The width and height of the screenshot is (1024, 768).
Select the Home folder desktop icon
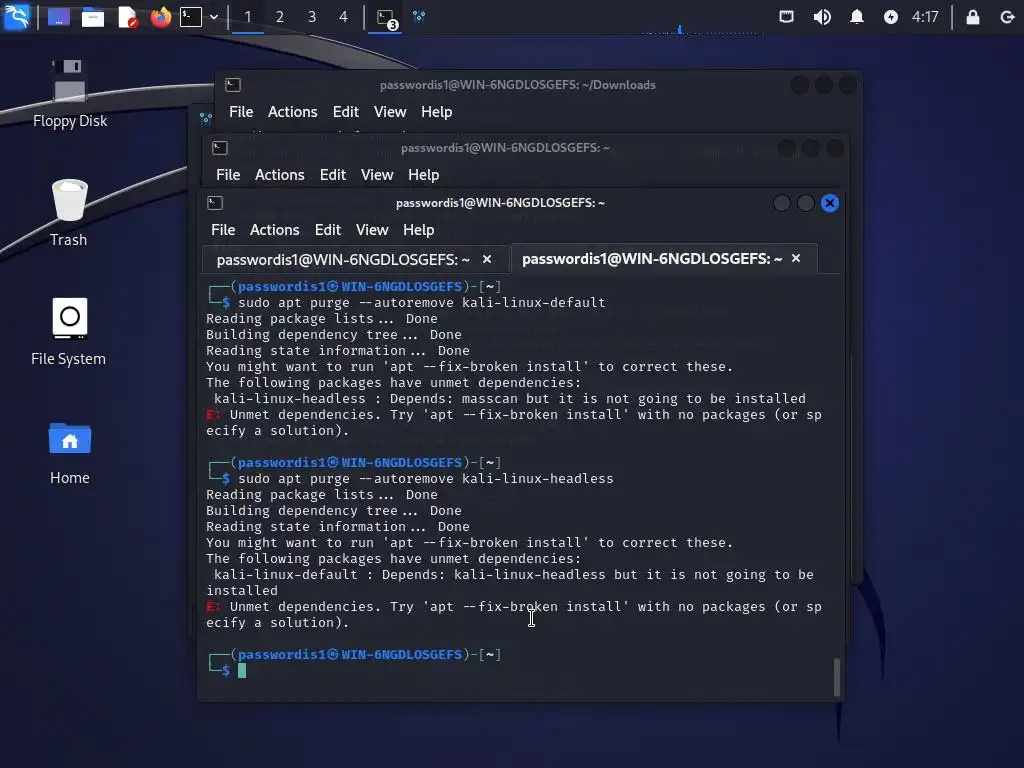[x=69, y=453]
